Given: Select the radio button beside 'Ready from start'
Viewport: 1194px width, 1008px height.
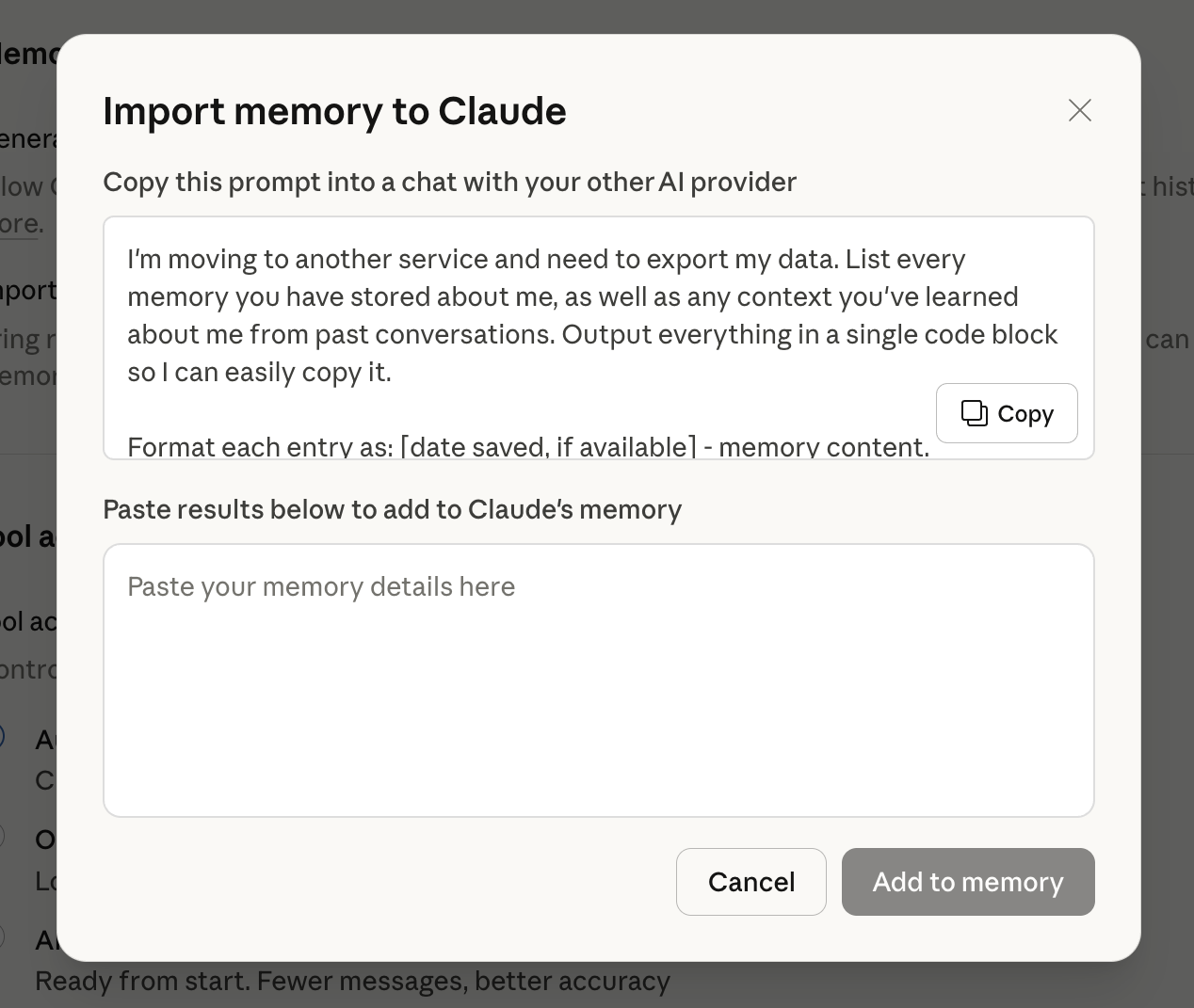Looking at the screenshot, I should (x=1, y=936).
